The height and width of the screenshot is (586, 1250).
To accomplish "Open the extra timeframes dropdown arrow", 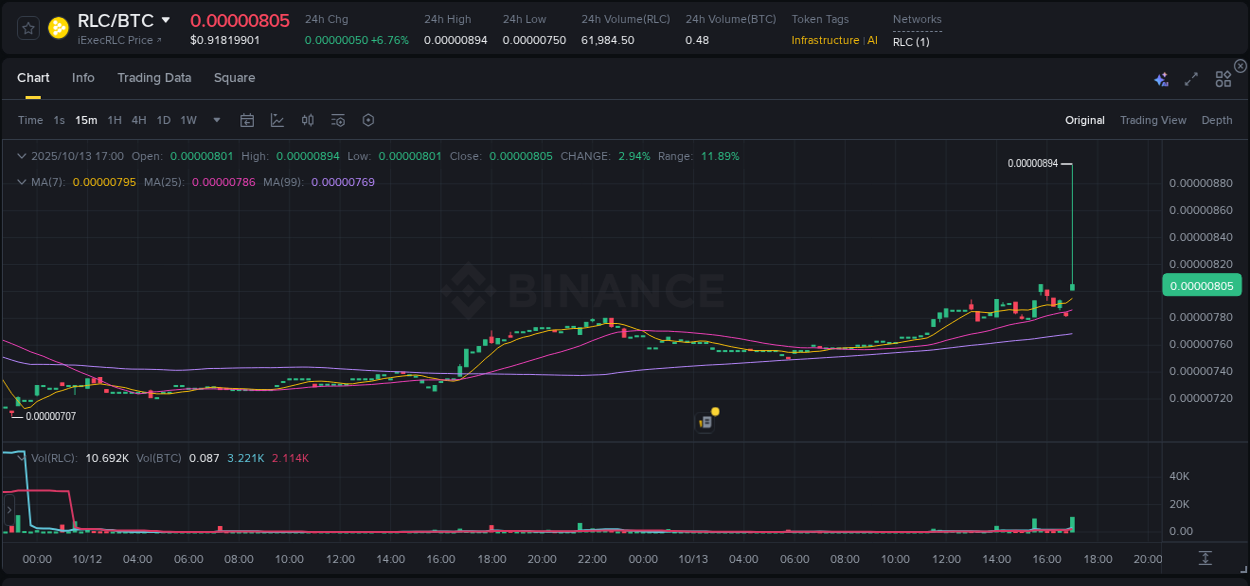I will click(x=215, y=119).
